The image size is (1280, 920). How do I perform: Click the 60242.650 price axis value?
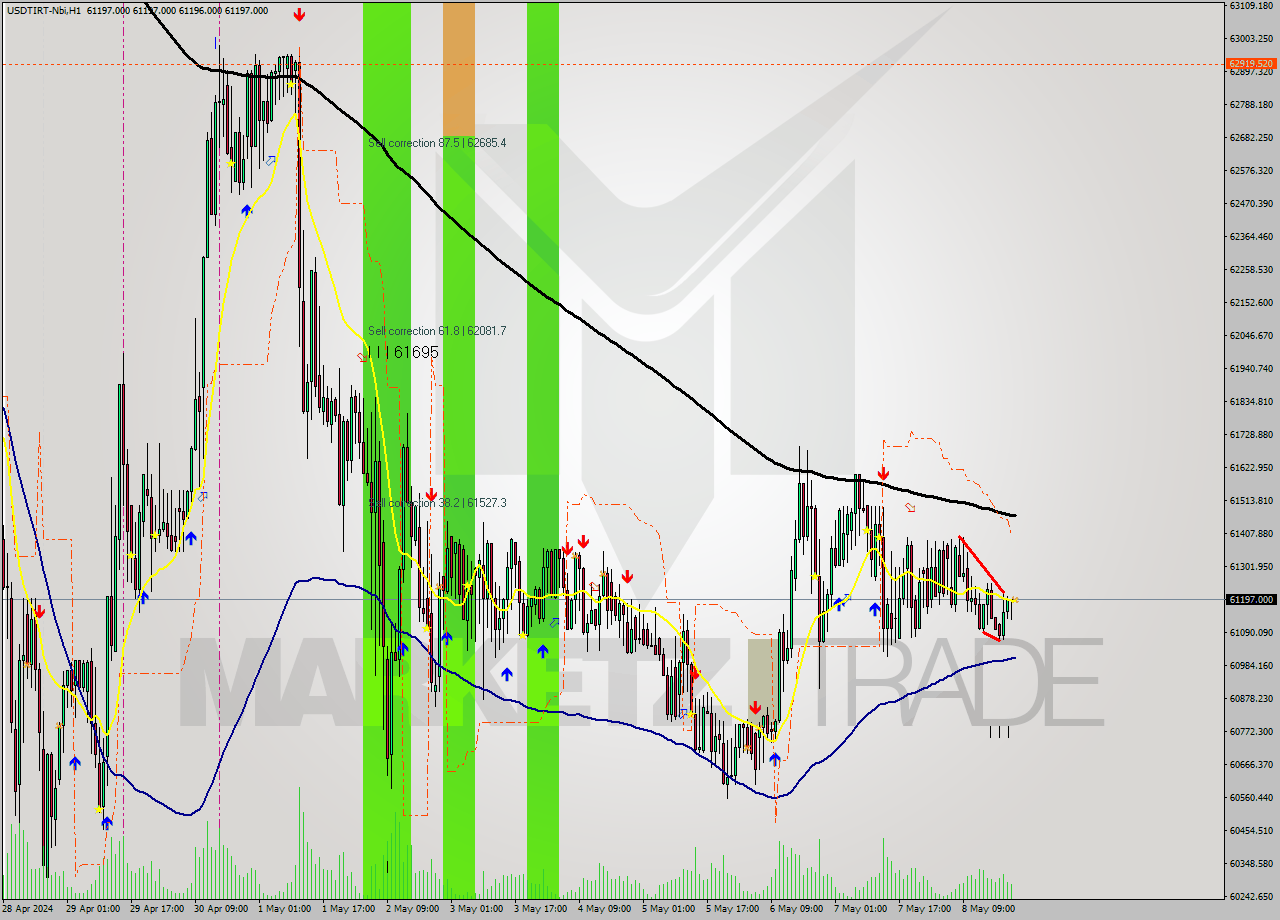click(x=1251, y=896)
